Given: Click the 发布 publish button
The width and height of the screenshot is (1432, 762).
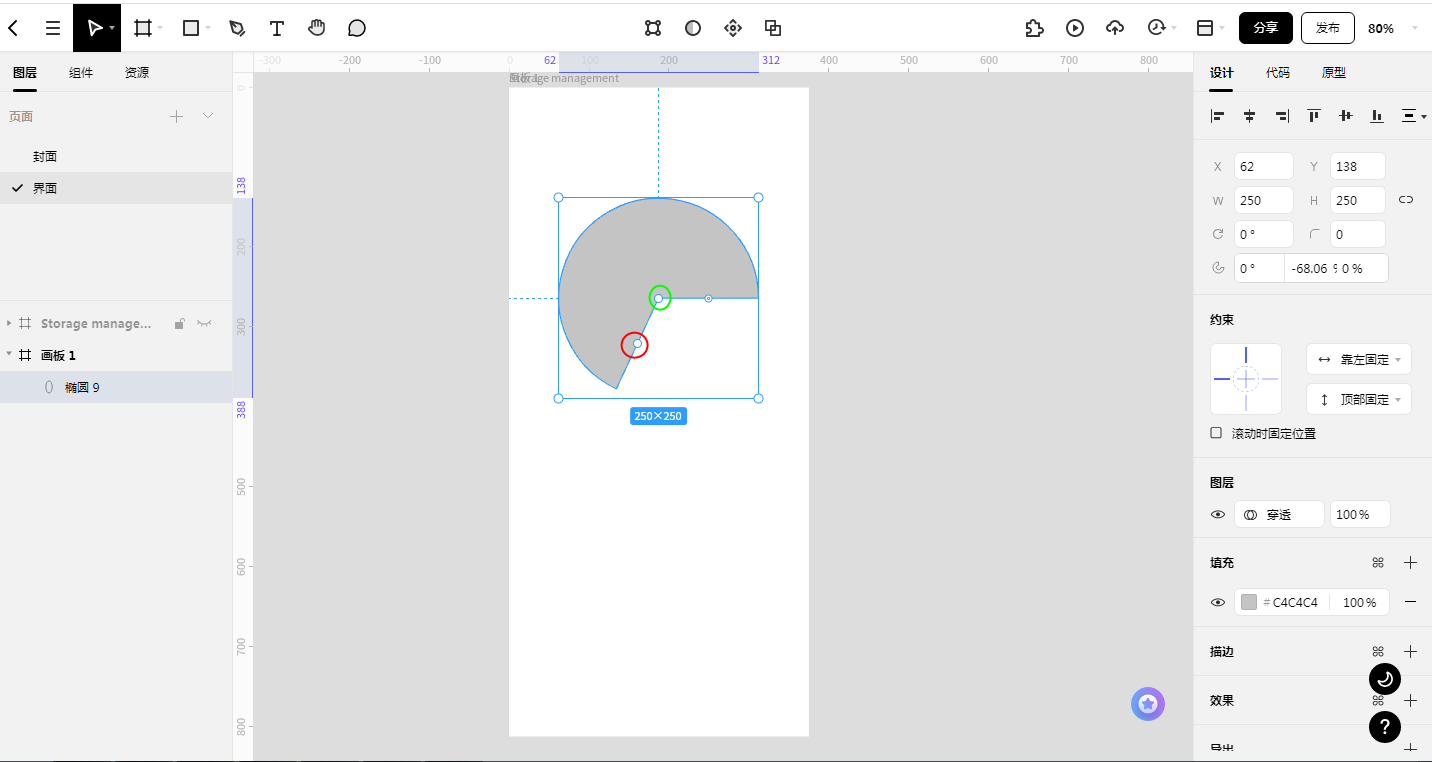Looking at the screenshot, I should click(x=1328, y=28).
